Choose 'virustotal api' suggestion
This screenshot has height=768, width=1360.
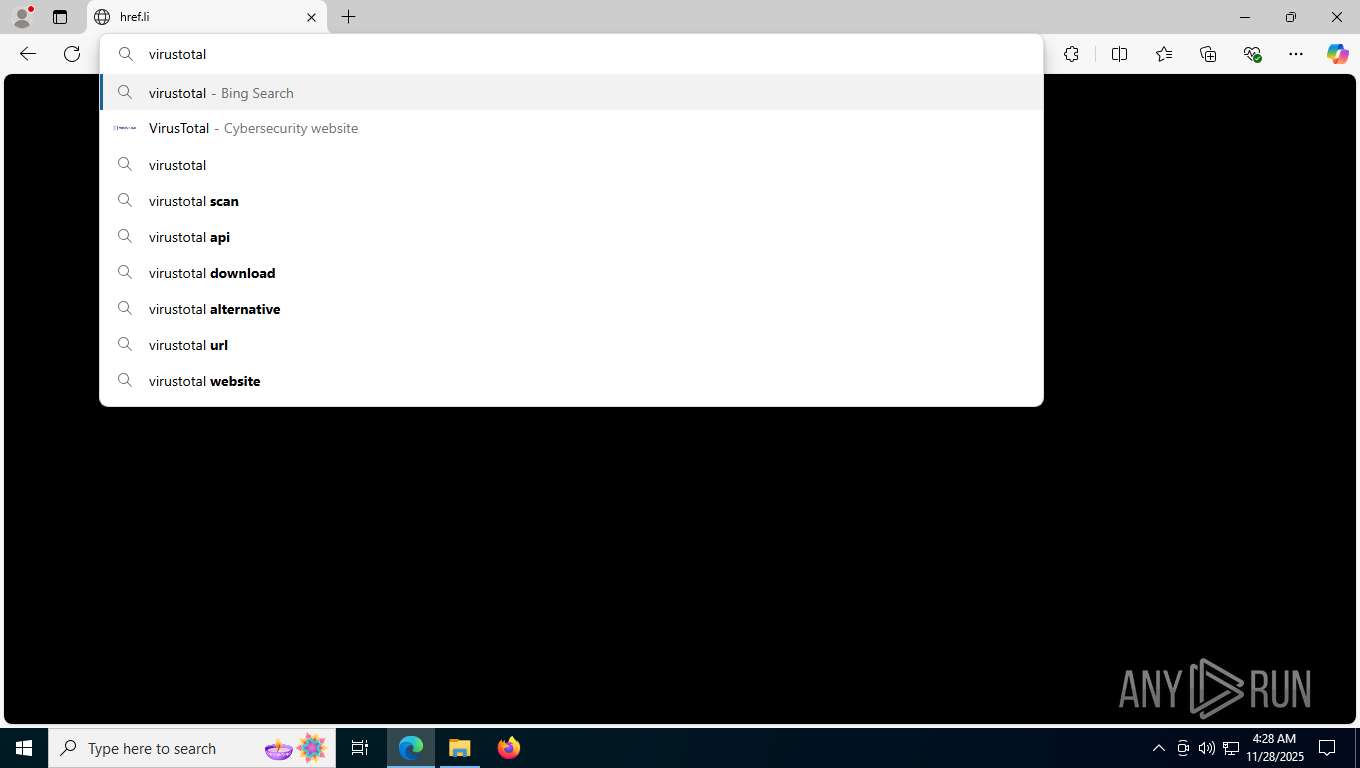tap(571, 237)
